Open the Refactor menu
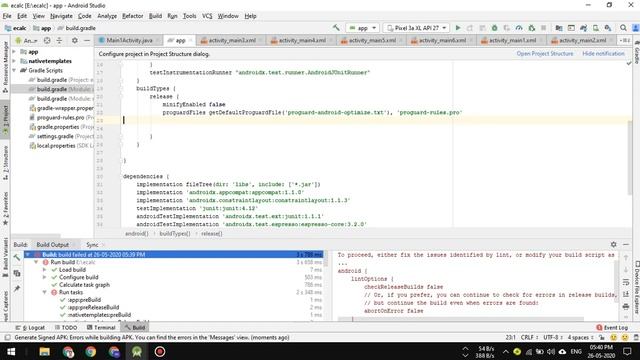640x360 pixels. (133, 16)
